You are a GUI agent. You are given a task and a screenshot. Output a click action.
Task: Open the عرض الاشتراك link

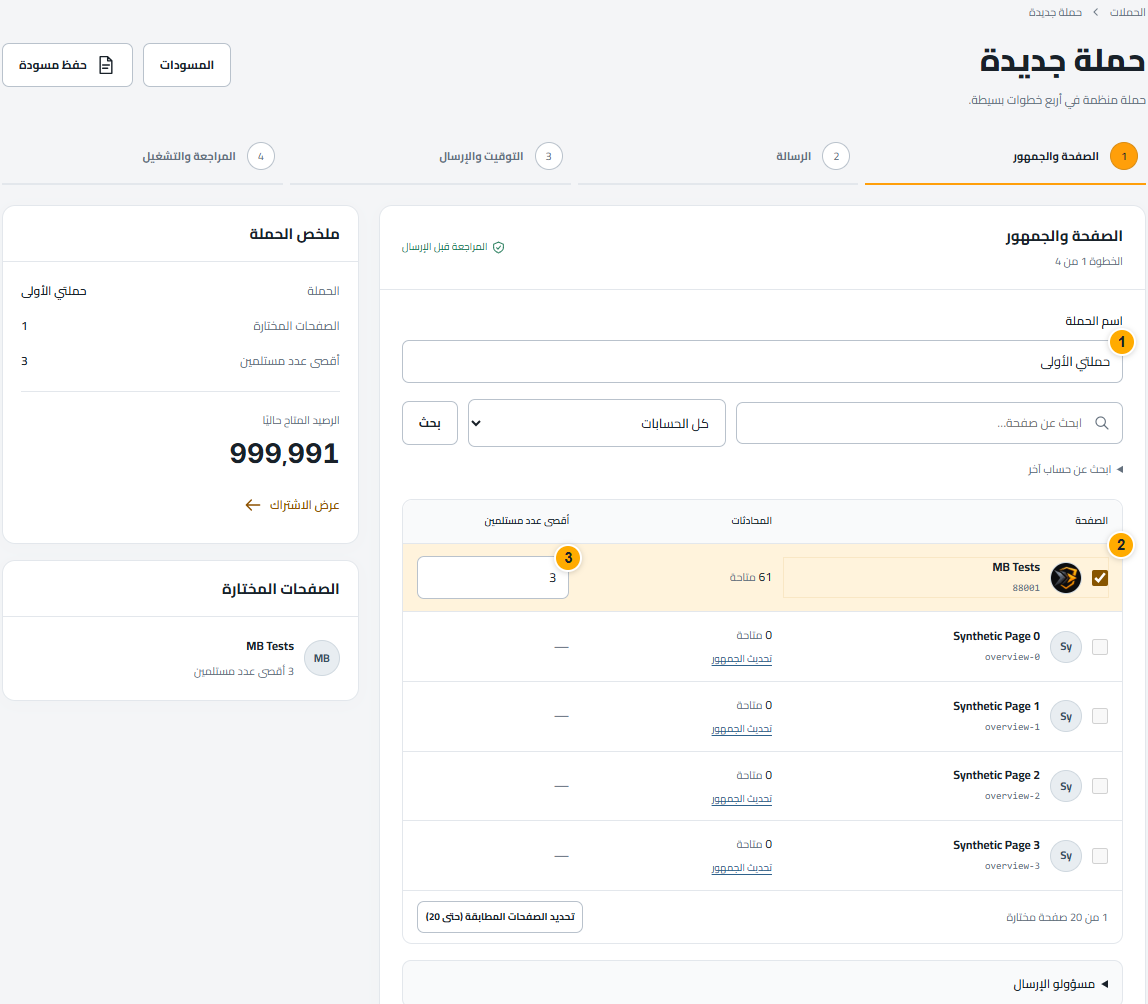point(293,505)
